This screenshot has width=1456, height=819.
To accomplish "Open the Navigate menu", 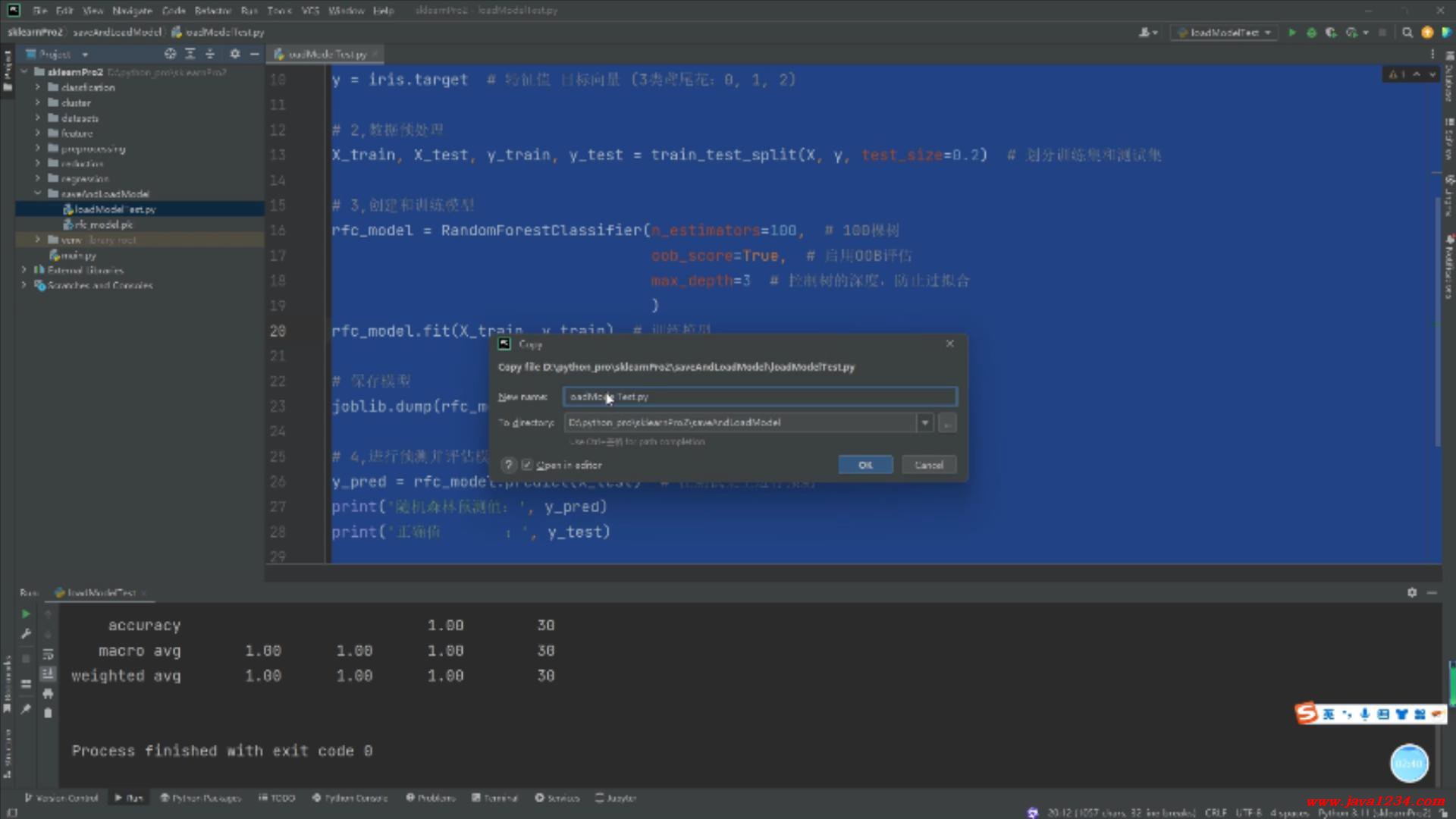I will [x=132, y=11].
